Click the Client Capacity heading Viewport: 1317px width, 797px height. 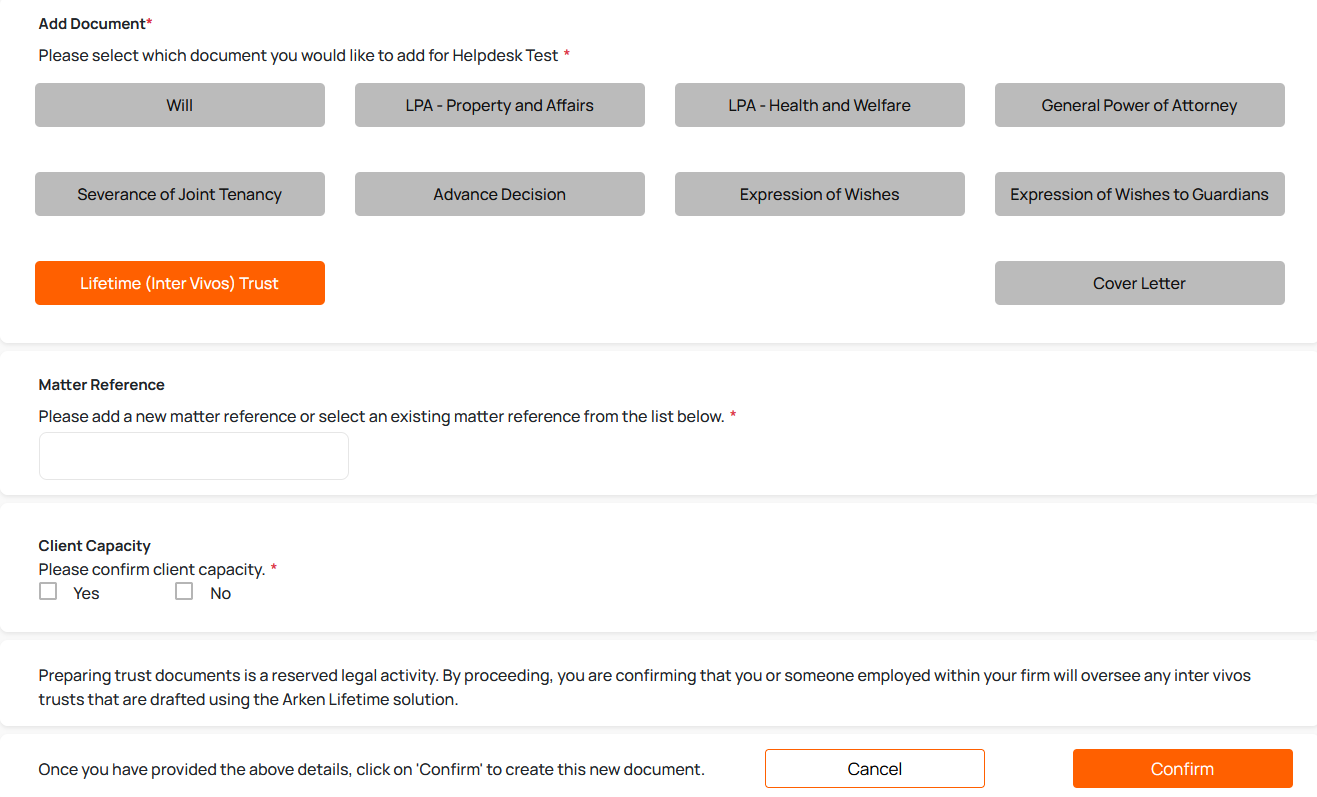pyautogui.click(x=94, y=546)
